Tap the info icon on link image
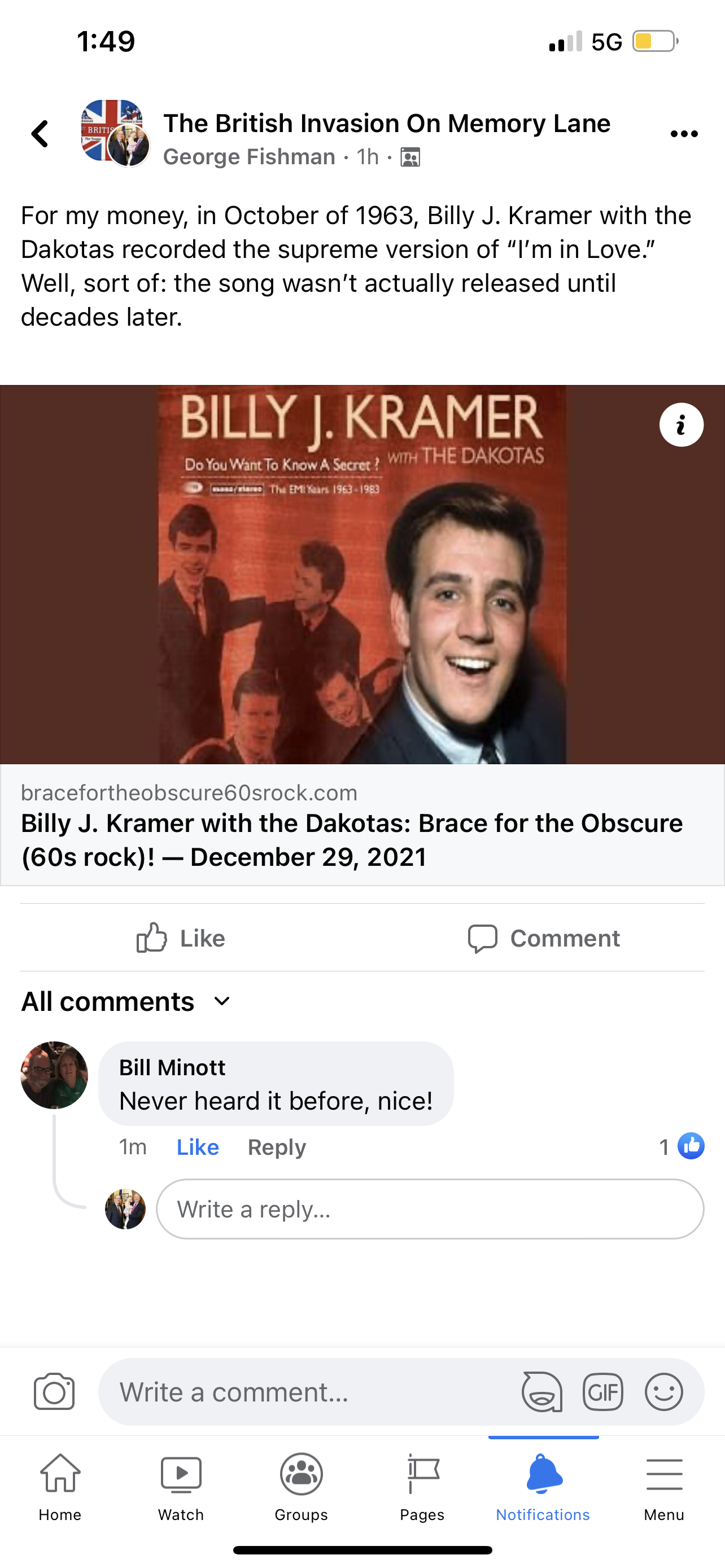725x1568 pixels. point(681,425)
